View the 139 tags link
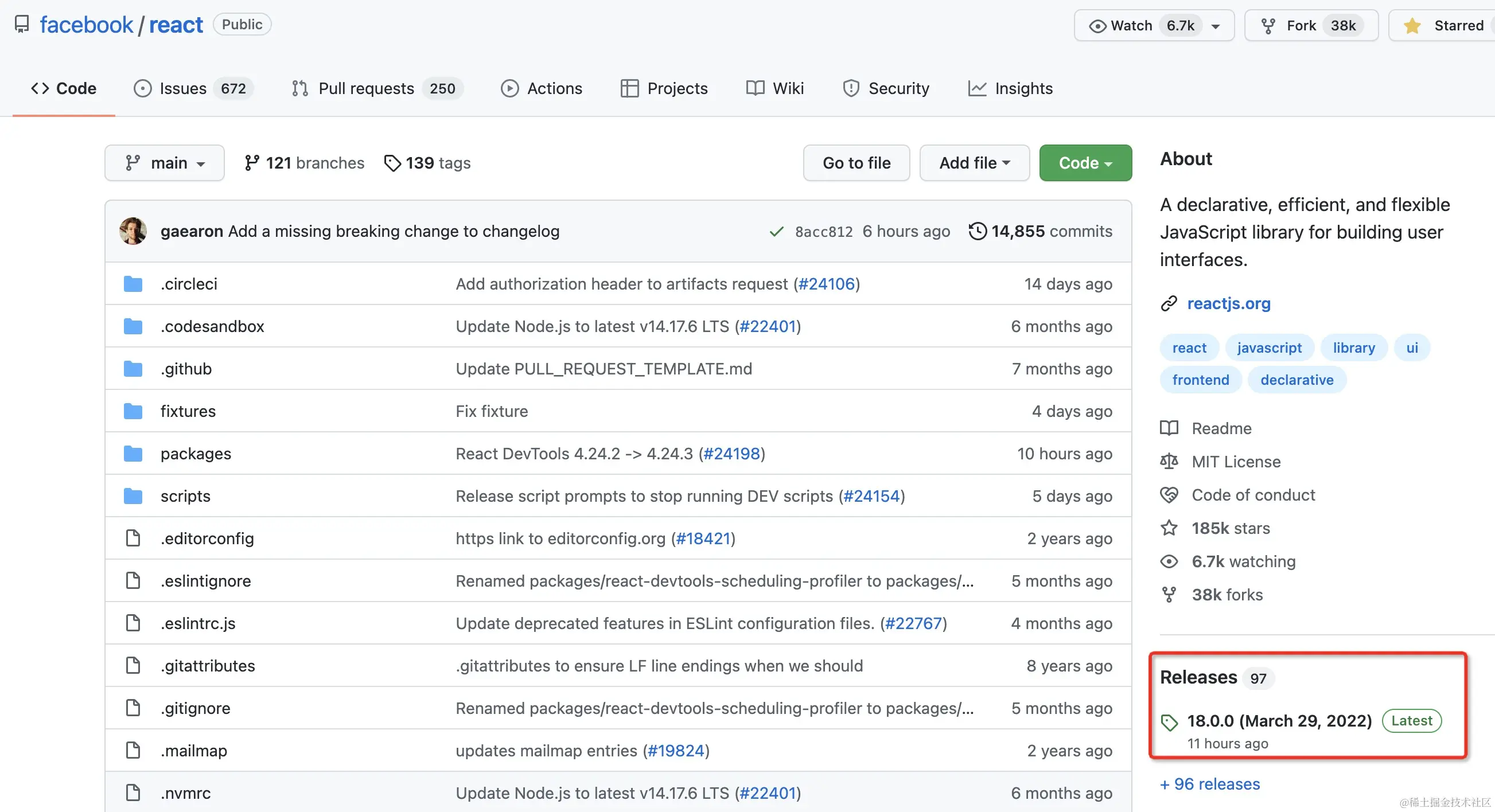The width and height of the screenshot is (1495, 812). tap(427, 163)
